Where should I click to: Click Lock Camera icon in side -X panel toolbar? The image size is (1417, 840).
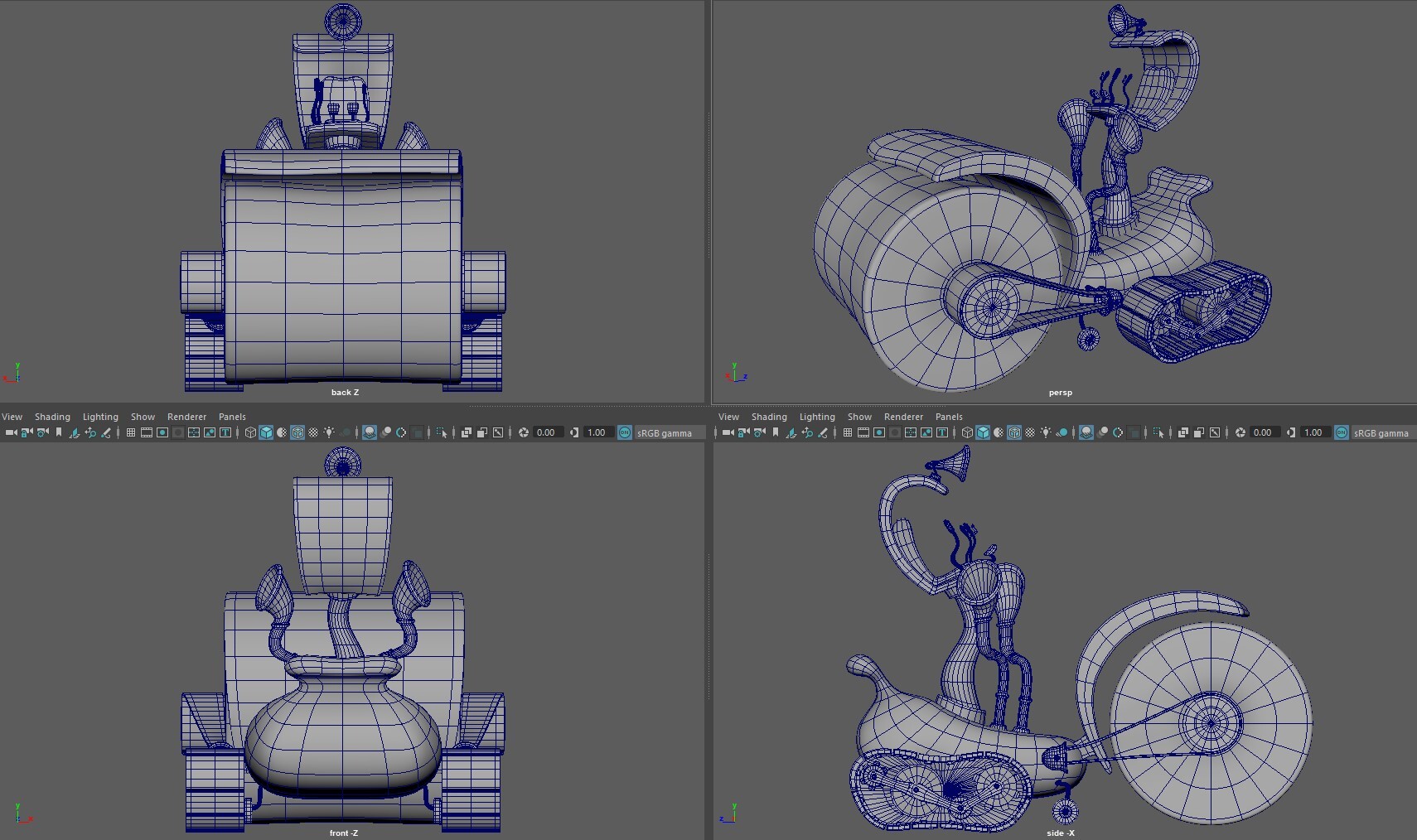[743, 432]
